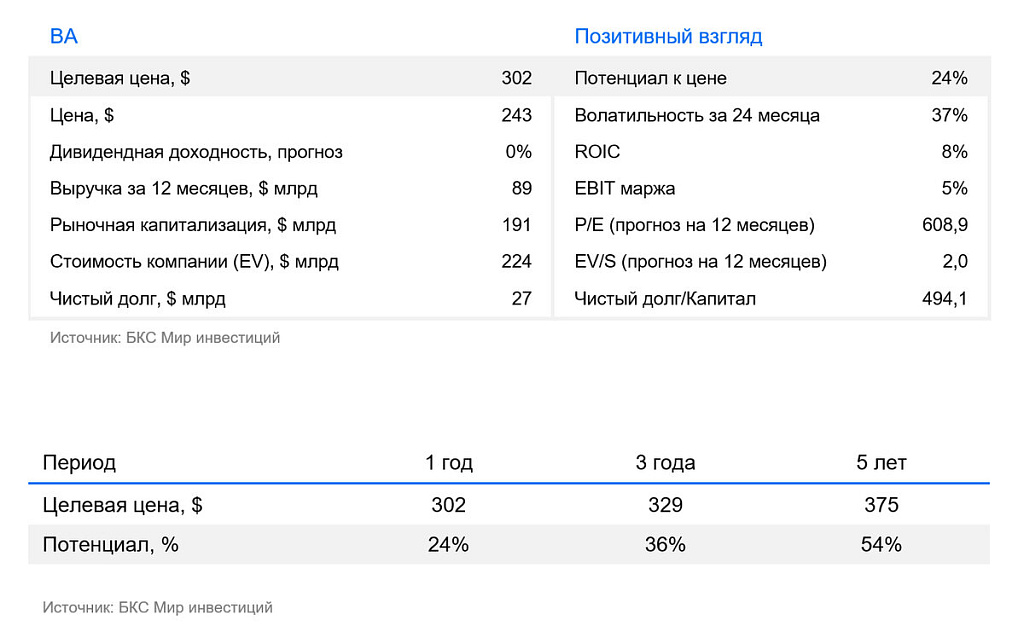Click the 5-year target price 375
The image size is (1024, 638).
point(881,505)
